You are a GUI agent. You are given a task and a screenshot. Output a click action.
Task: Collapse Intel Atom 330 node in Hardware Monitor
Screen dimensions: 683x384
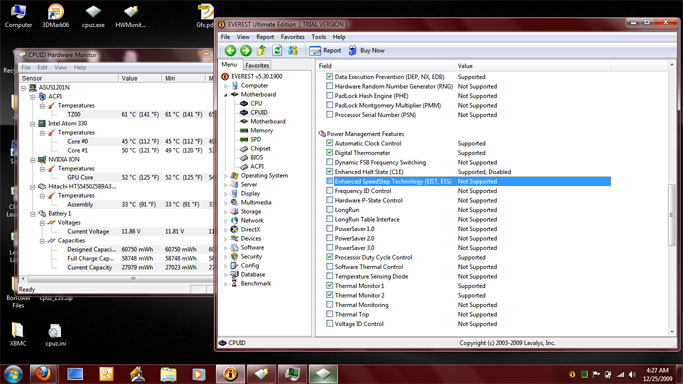[x=33, y=124]
